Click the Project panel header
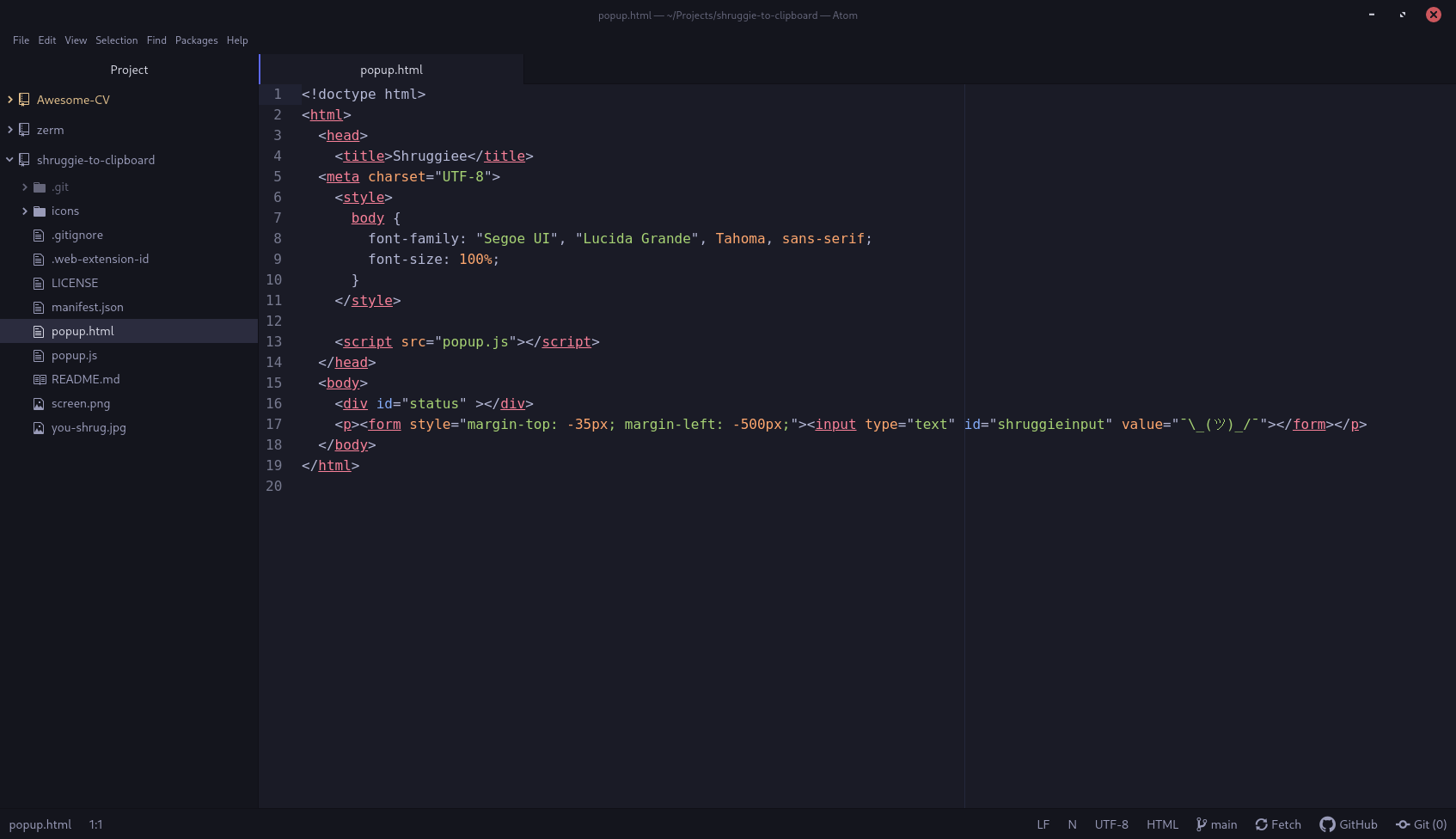Image resolution: width=1456 pixels, height=839 pixels. (129, 70)
